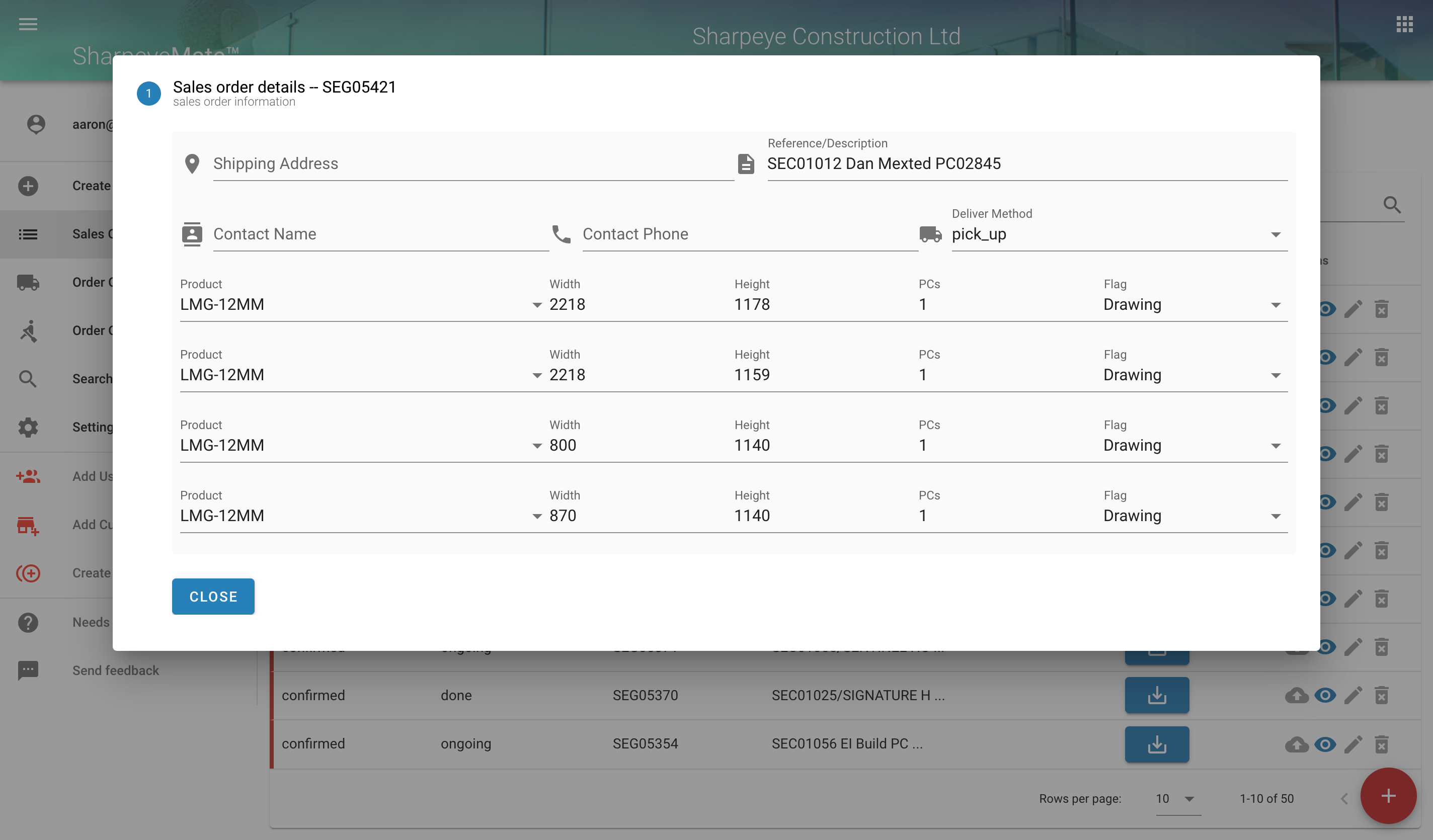This screenshot has height=840, width=1433.
Task: Click the CLOSE button
Action: [213, 596]
